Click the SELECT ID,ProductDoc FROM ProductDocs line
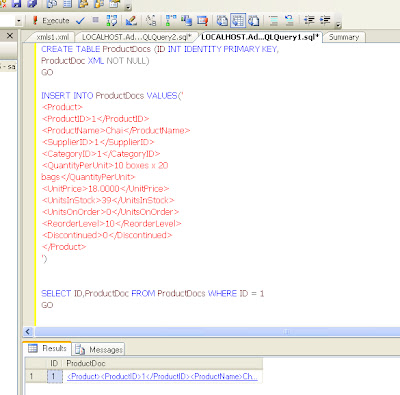 tap(152, 294)
